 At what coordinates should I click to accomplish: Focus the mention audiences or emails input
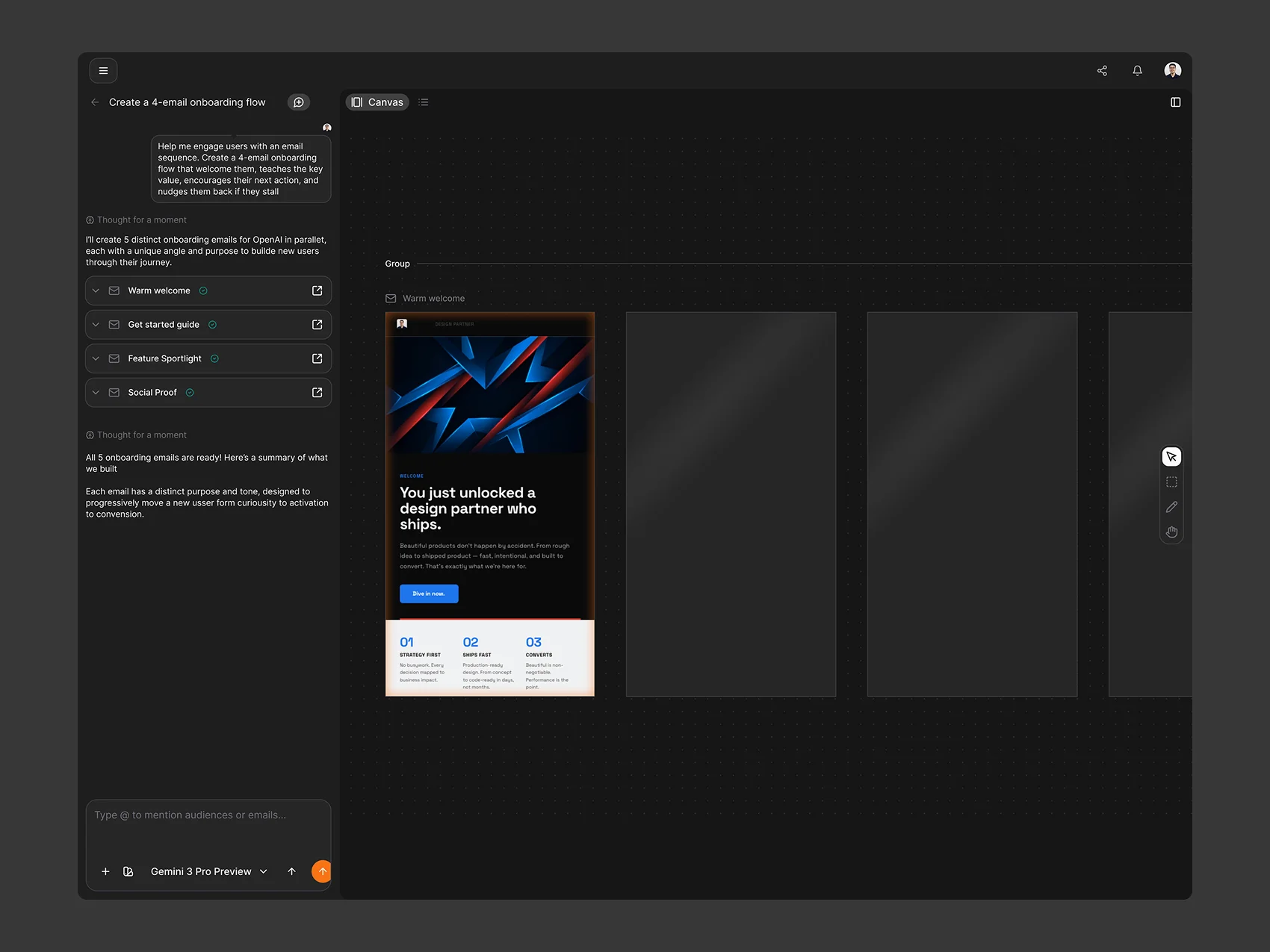tap(208, 815)
